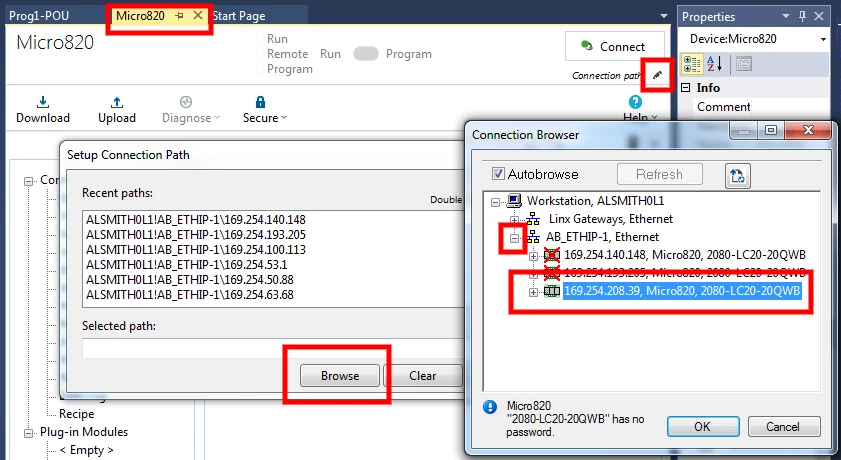841x460 pixels.
Task: Open the Secure lock menu
Action: [264, 109]
